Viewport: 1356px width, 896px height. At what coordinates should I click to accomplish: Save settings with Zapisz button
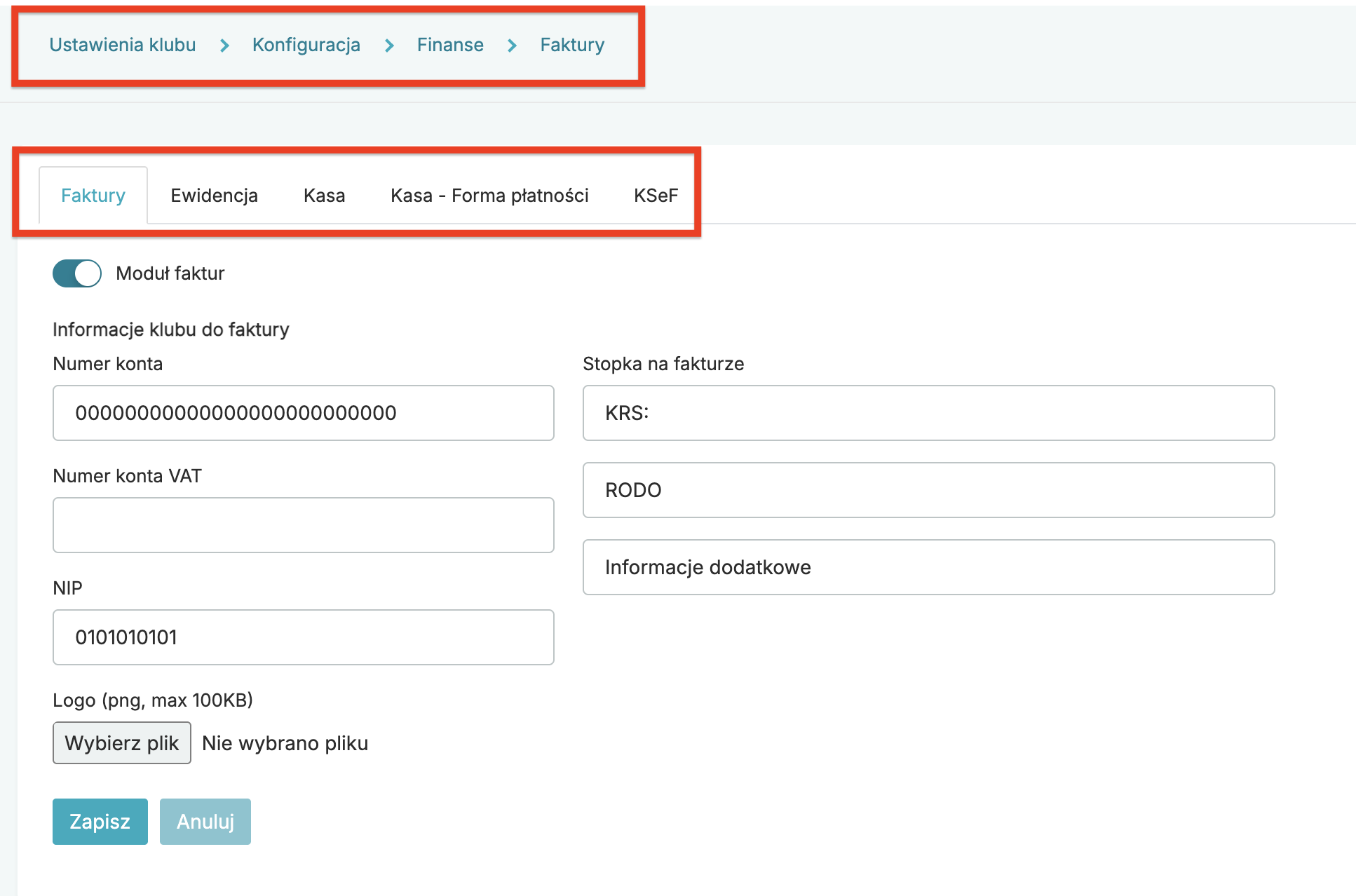click(x=100, y=822)
